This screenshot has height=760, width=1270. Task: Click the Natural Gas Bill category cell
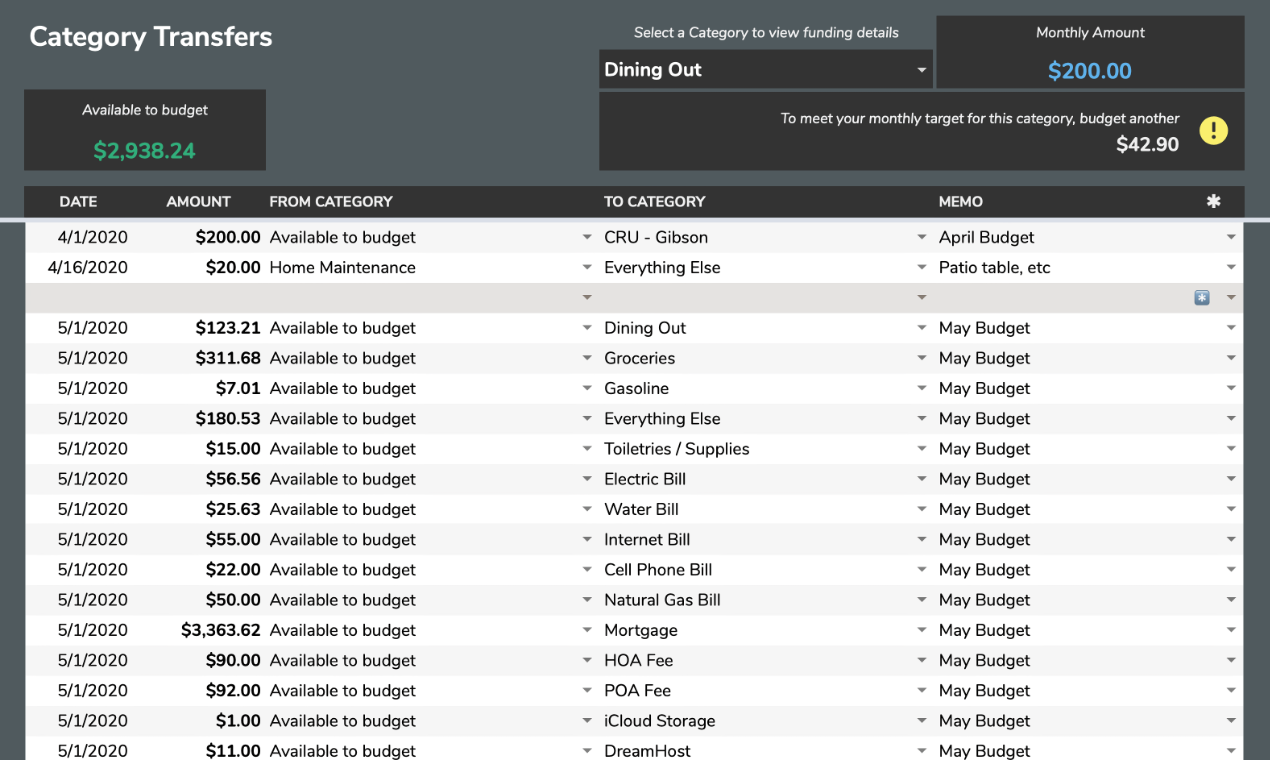[663, 600]
